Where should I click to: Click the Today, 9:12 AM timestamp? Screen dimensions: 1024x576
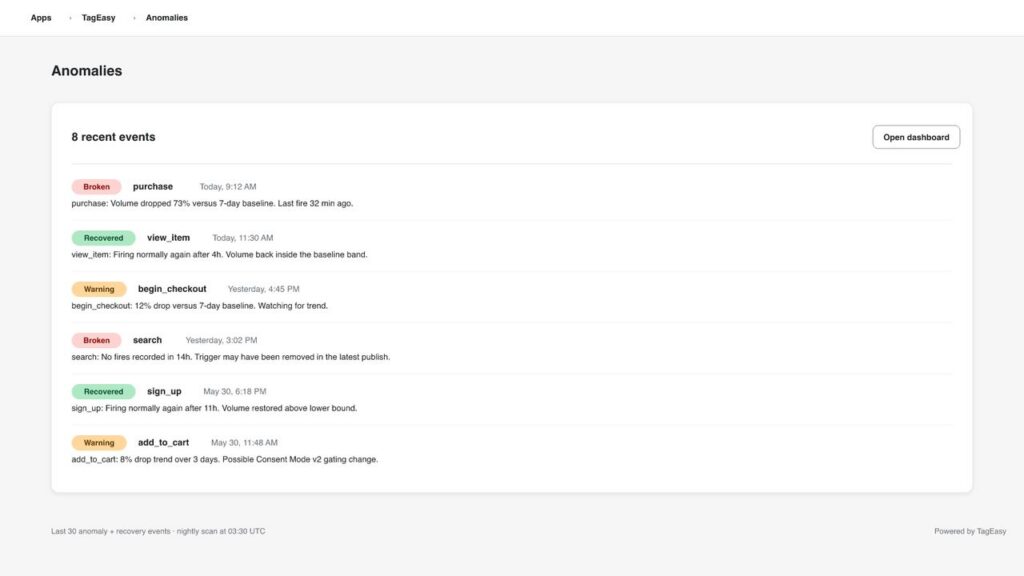click(228, 187)
